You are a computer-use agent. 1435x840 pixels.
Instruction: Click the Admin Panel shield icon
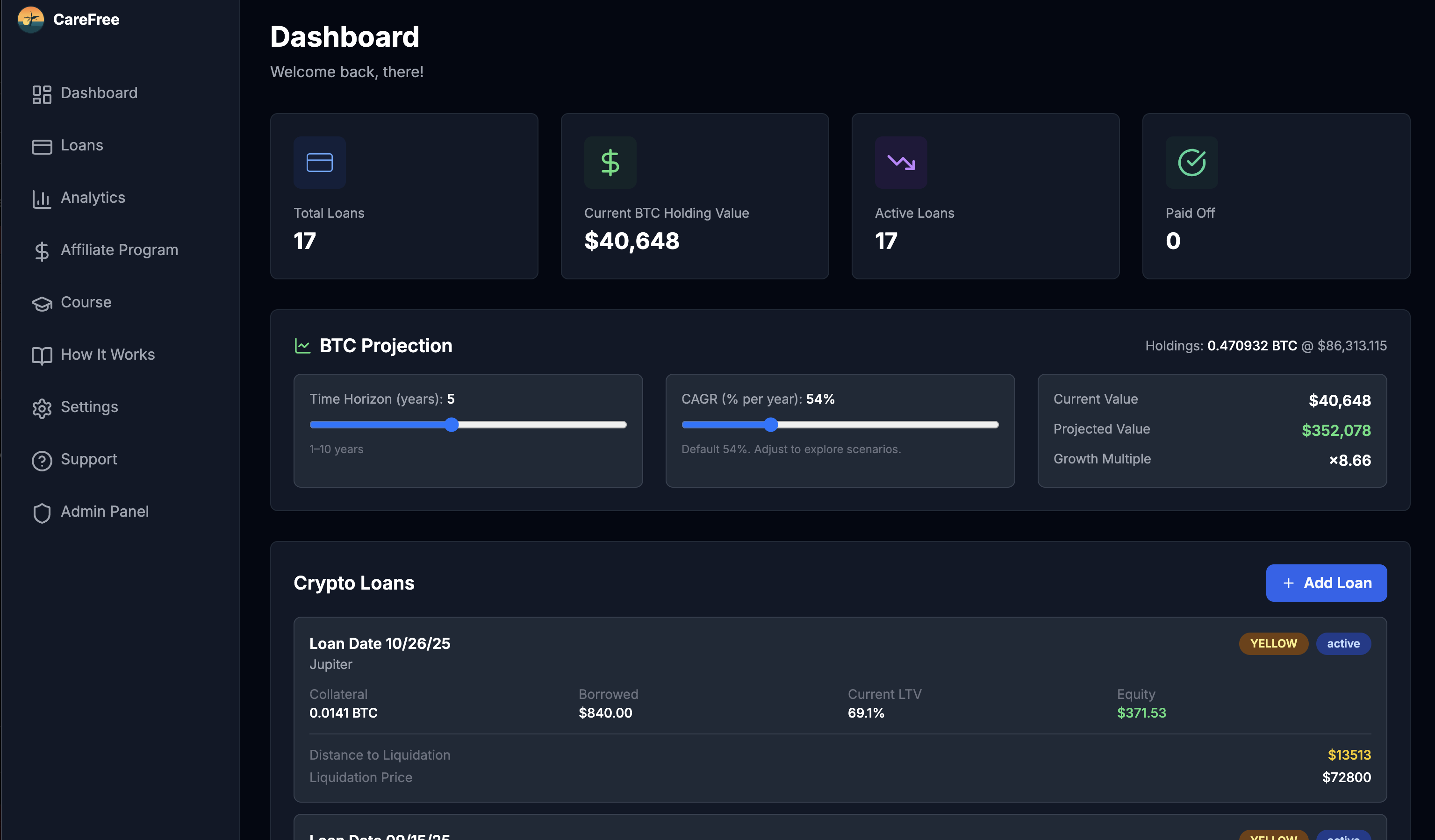42,513
